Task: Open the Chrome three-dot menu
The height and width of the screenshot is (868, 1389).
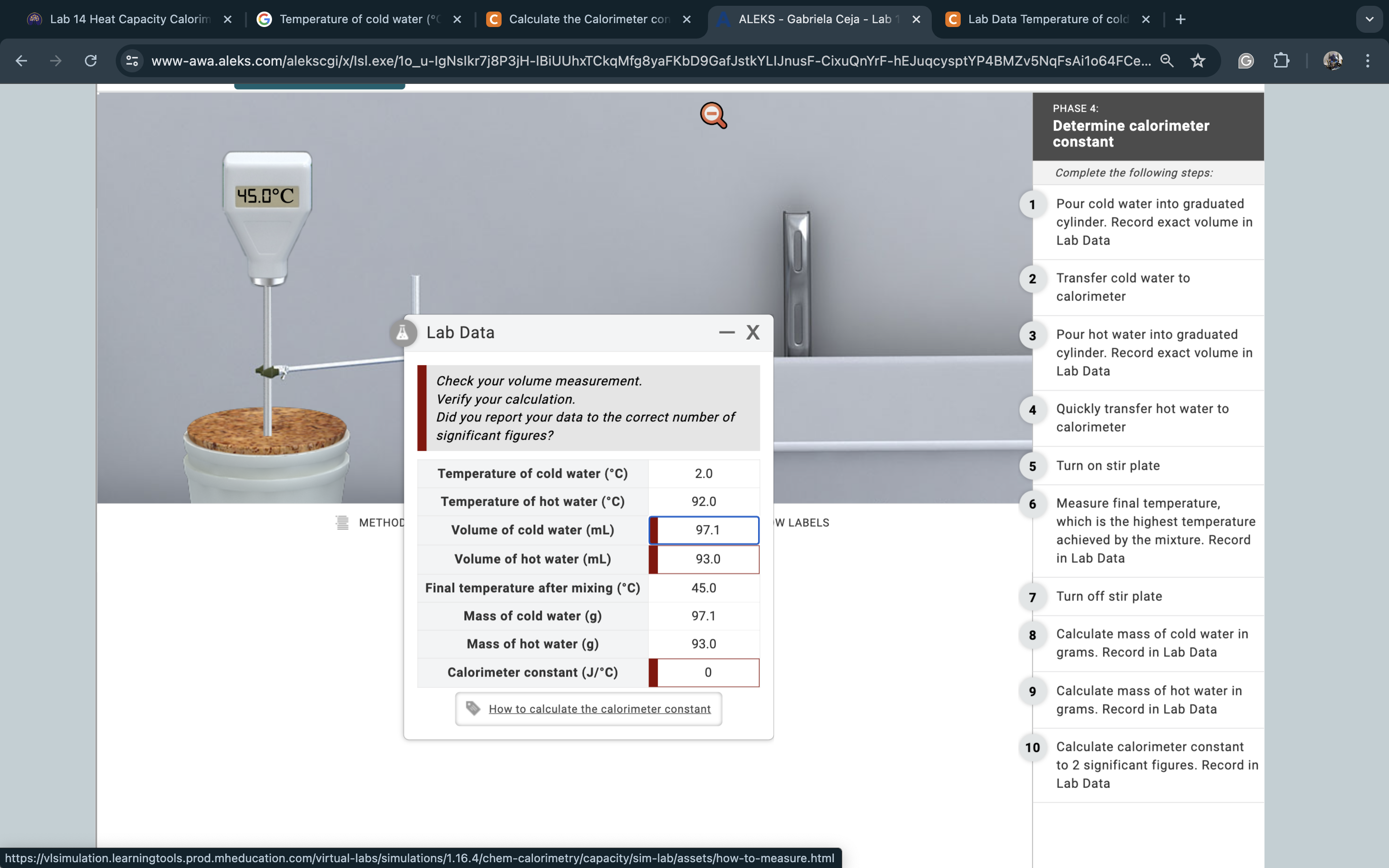Action: pos(1367,61)
